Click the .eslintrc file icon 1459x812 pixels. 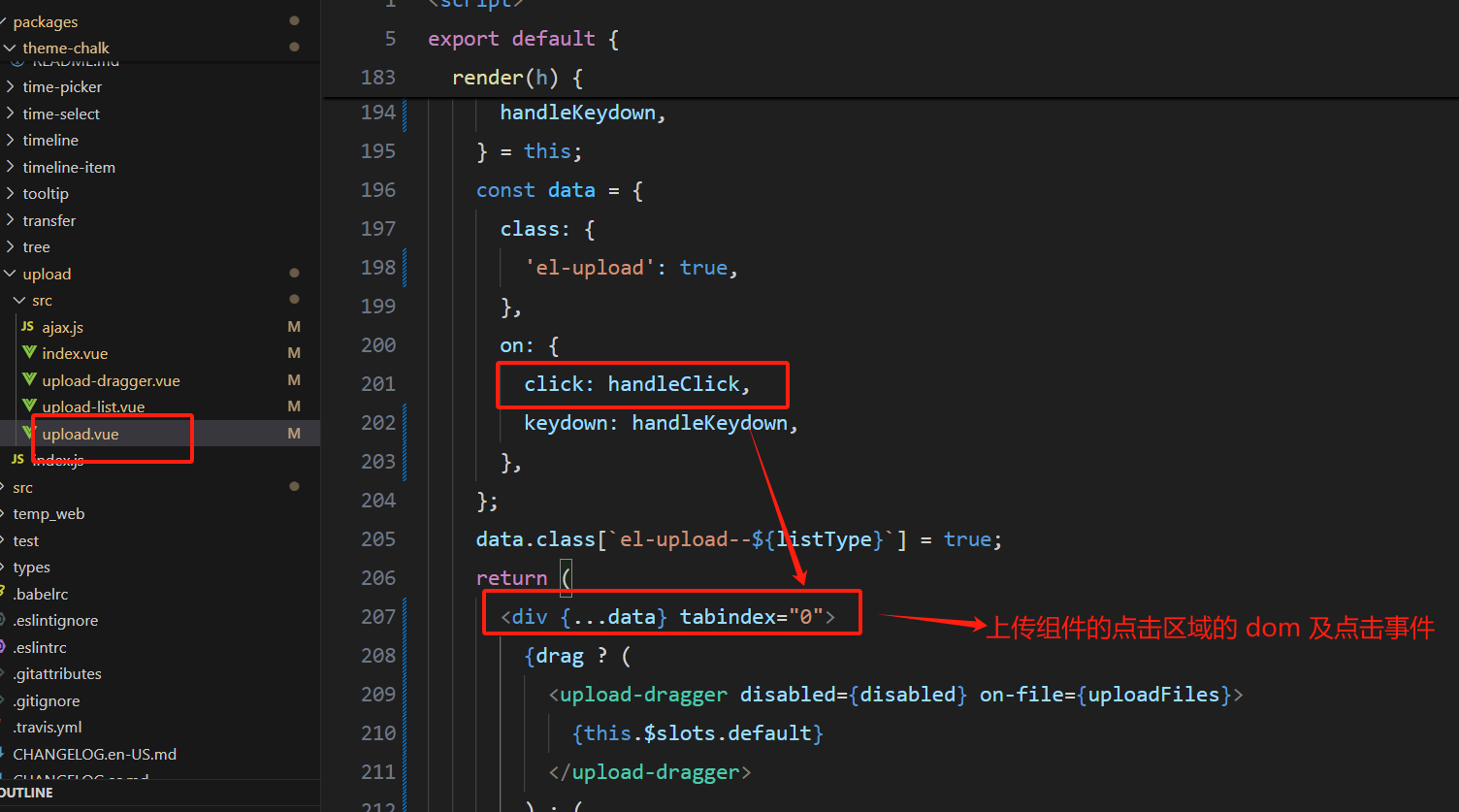point(3,647)
